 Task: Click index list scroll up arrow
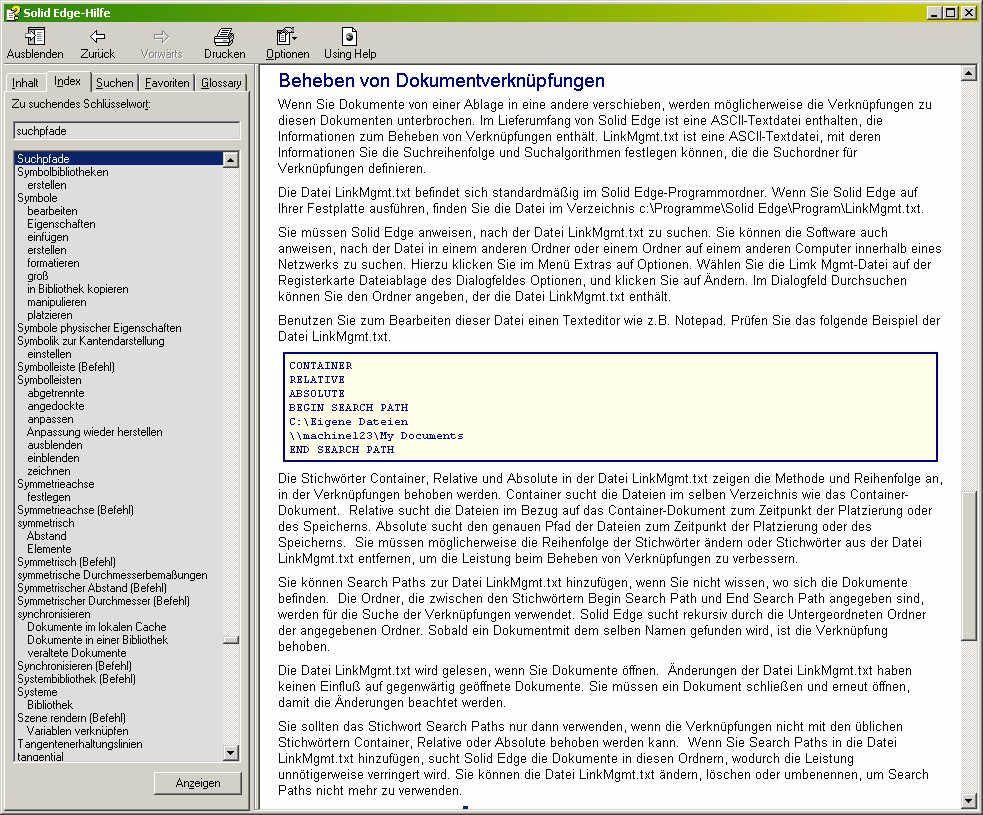pyautogui.click(x=231, y=160)
